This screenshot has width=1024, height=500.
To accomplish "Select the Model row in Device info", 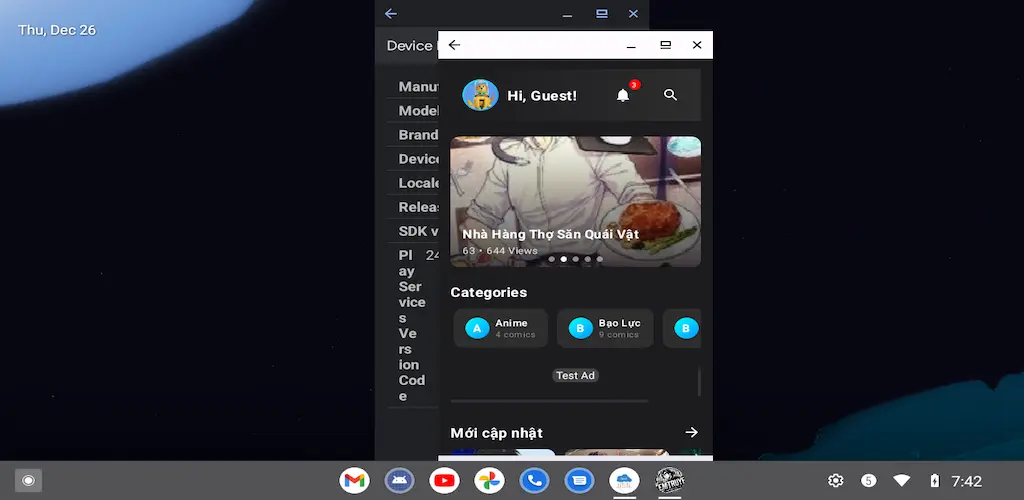I will pos(412,111).
